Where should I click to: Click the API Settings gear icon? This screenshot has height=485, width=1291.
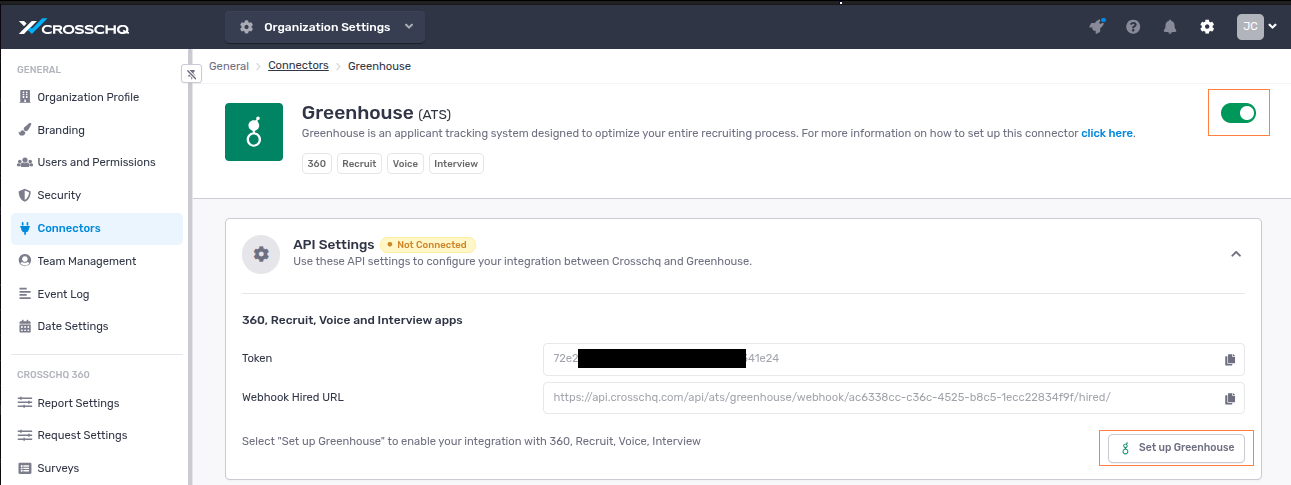point(261,254)
